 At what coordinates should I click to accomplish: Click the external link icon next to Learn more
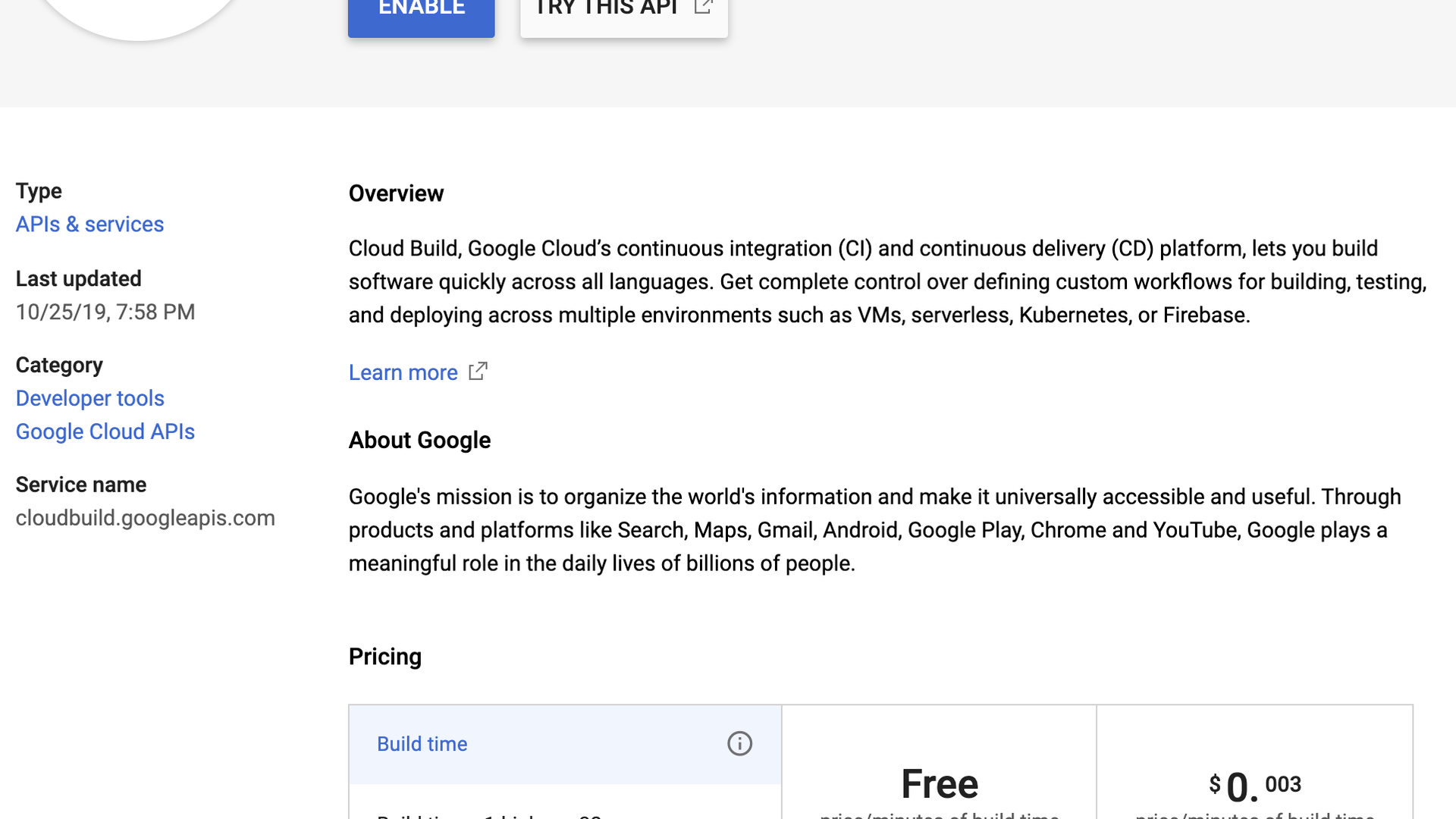478,372
